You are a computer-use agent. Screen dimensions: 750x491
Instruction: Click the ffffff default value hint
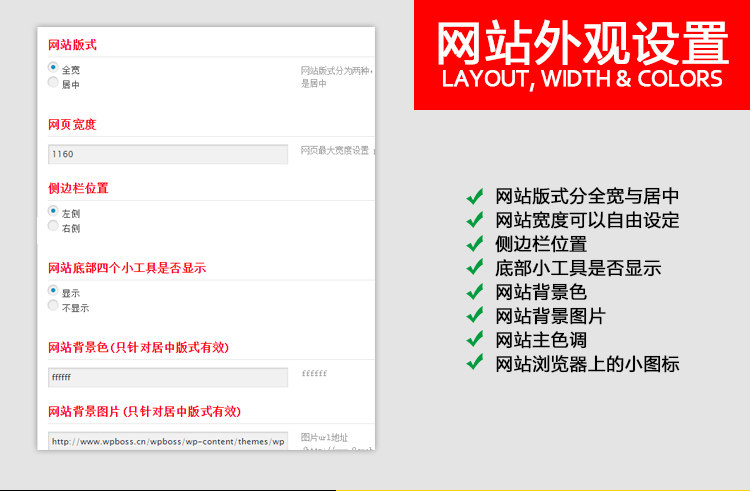(x=314, y=373)
